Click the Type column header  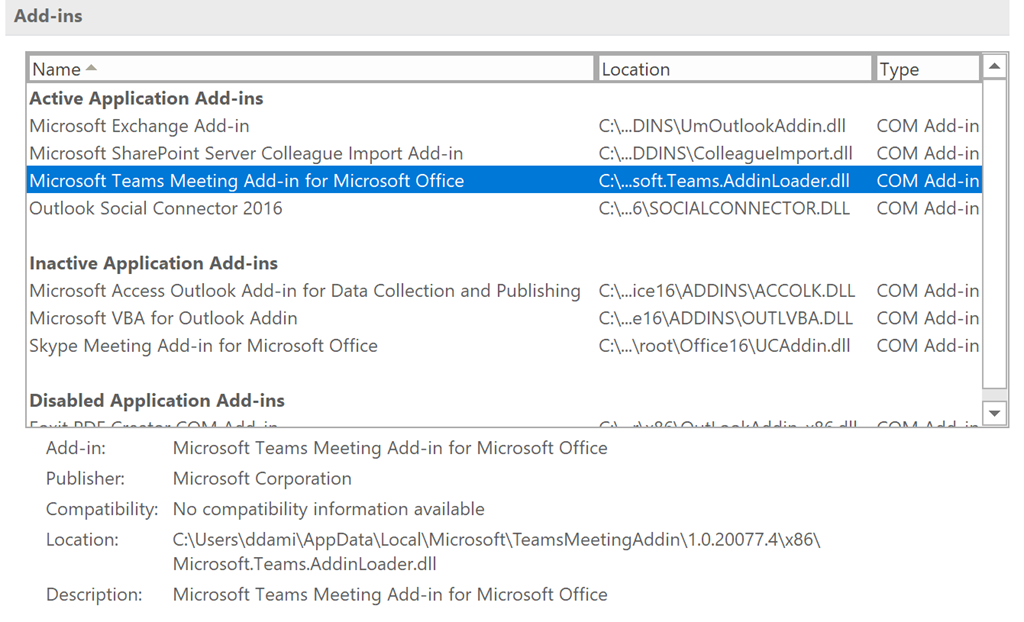pos(899,69)
